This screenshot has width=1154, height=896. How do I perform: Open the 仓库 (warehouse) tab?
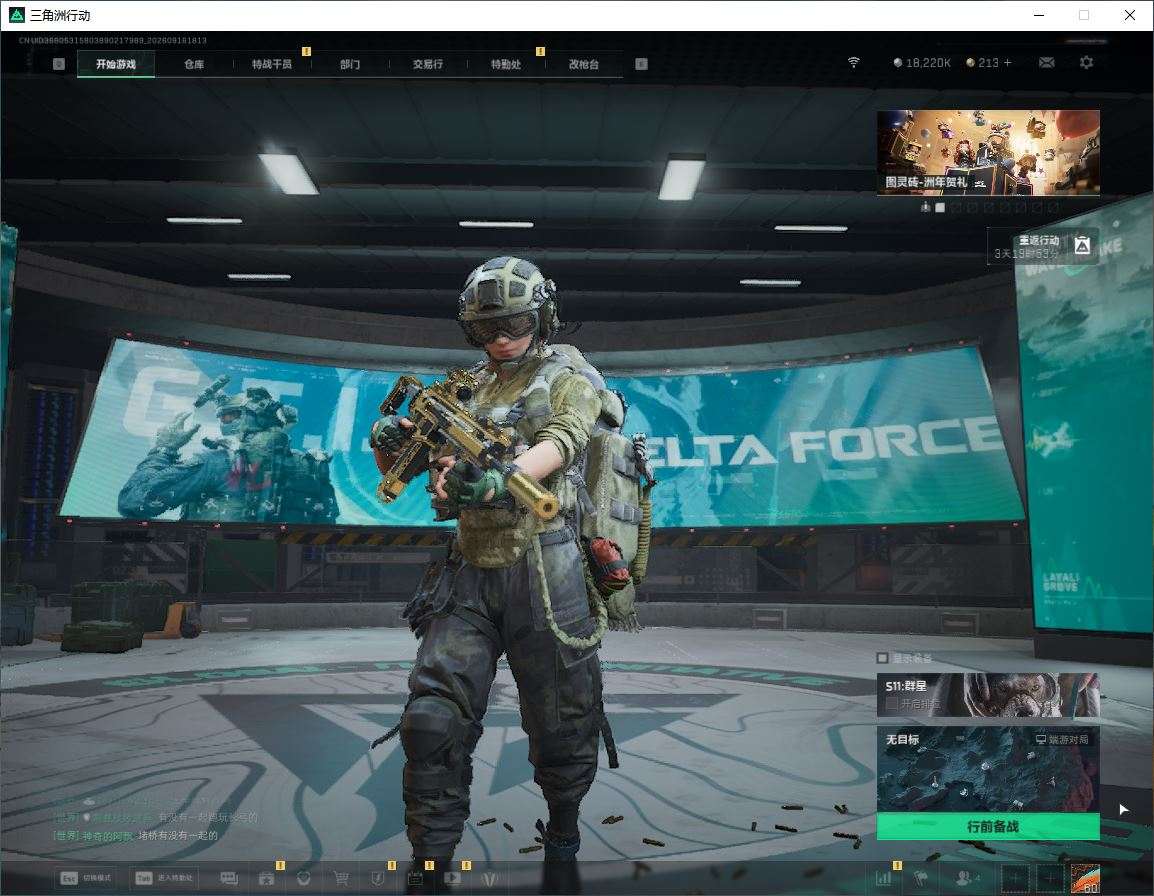point(194,64)
